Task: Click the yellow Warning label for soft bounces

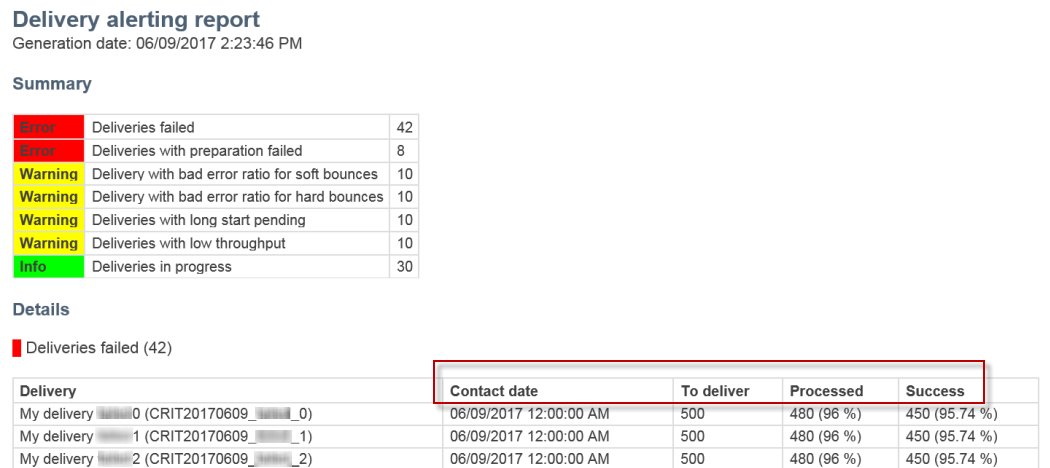Action: click(x=49, y=174)
